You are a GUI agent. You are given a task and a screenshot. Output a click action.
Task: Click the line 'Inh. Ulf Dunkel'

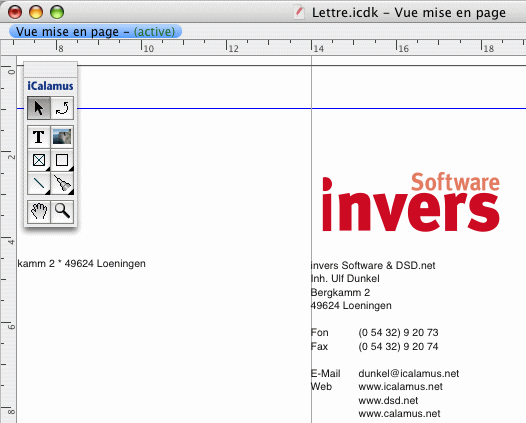(345, 279)
